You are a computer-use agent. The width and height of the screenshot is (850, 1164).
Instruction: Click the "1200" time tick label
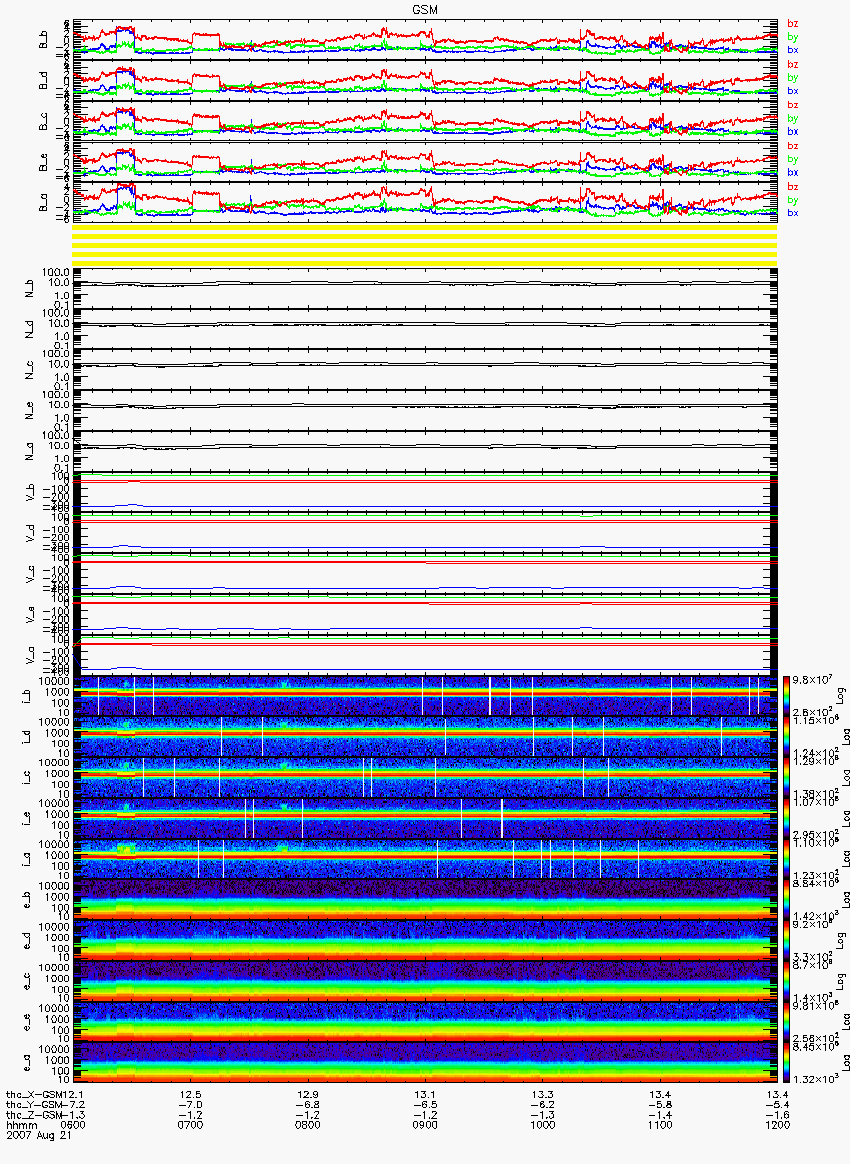click(x=777, y=1125)
